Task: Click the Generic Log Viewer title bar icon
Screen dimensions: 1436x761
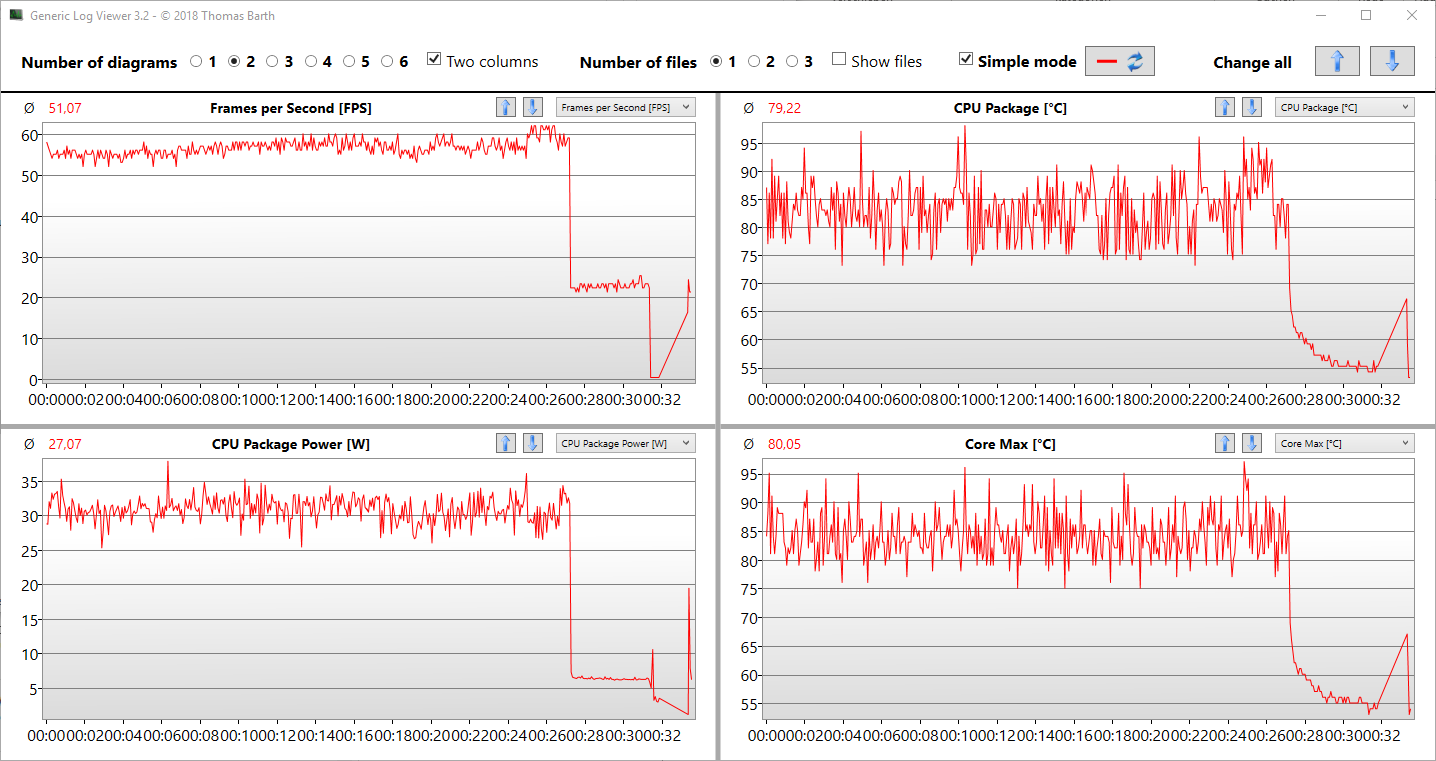Action: 16,16
